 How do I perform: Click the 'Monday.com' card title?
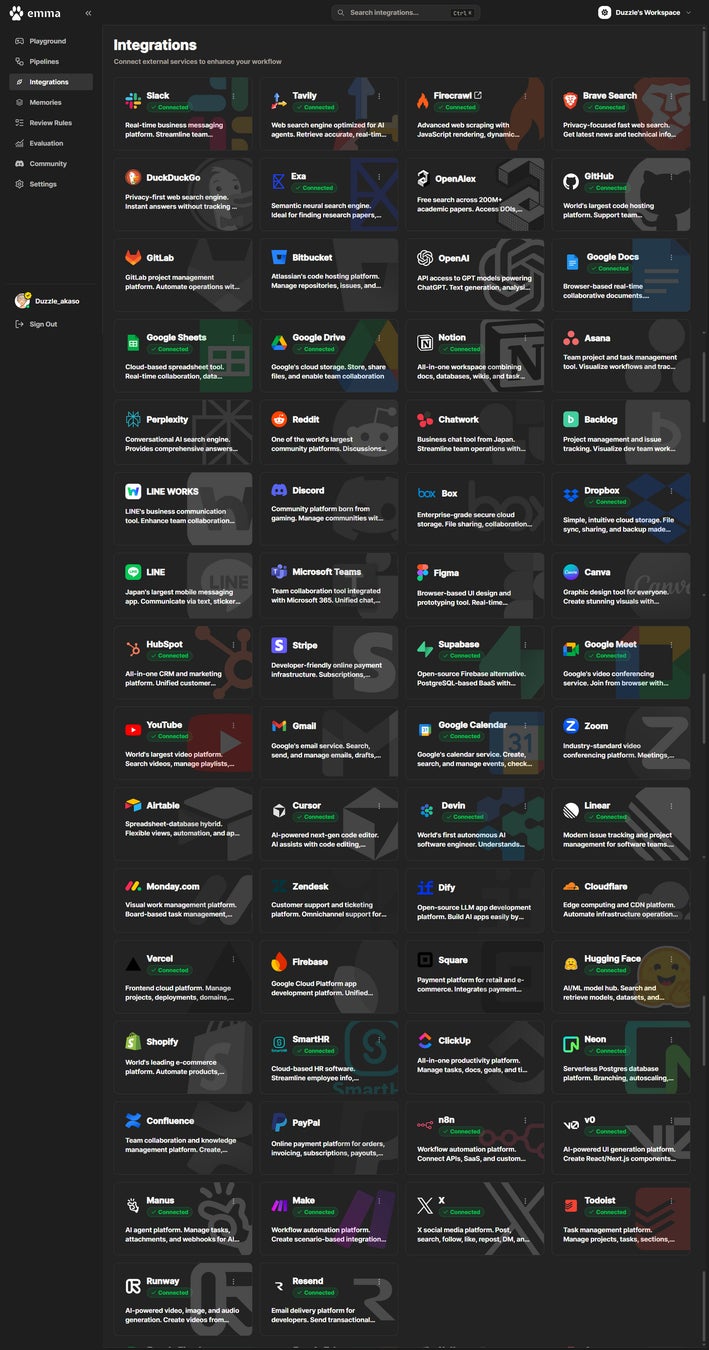[x=173, y=886]
